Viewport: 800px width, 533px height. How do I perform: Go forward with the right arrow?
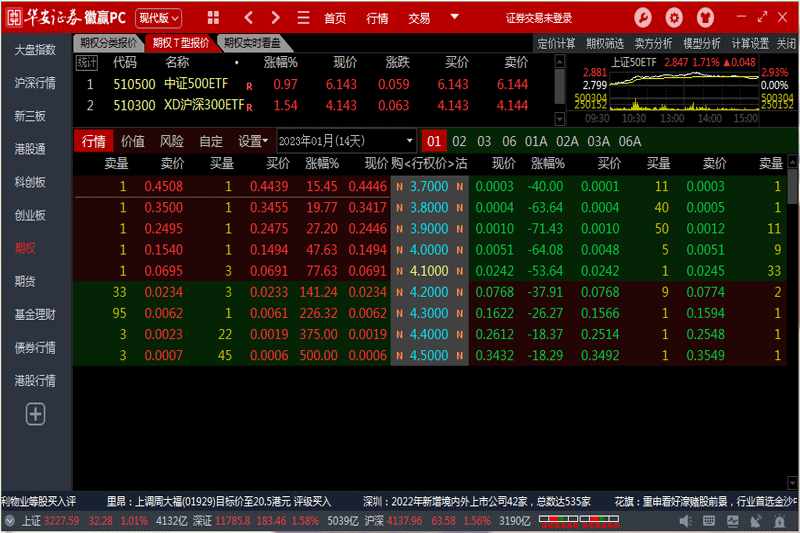click(276, 18)
